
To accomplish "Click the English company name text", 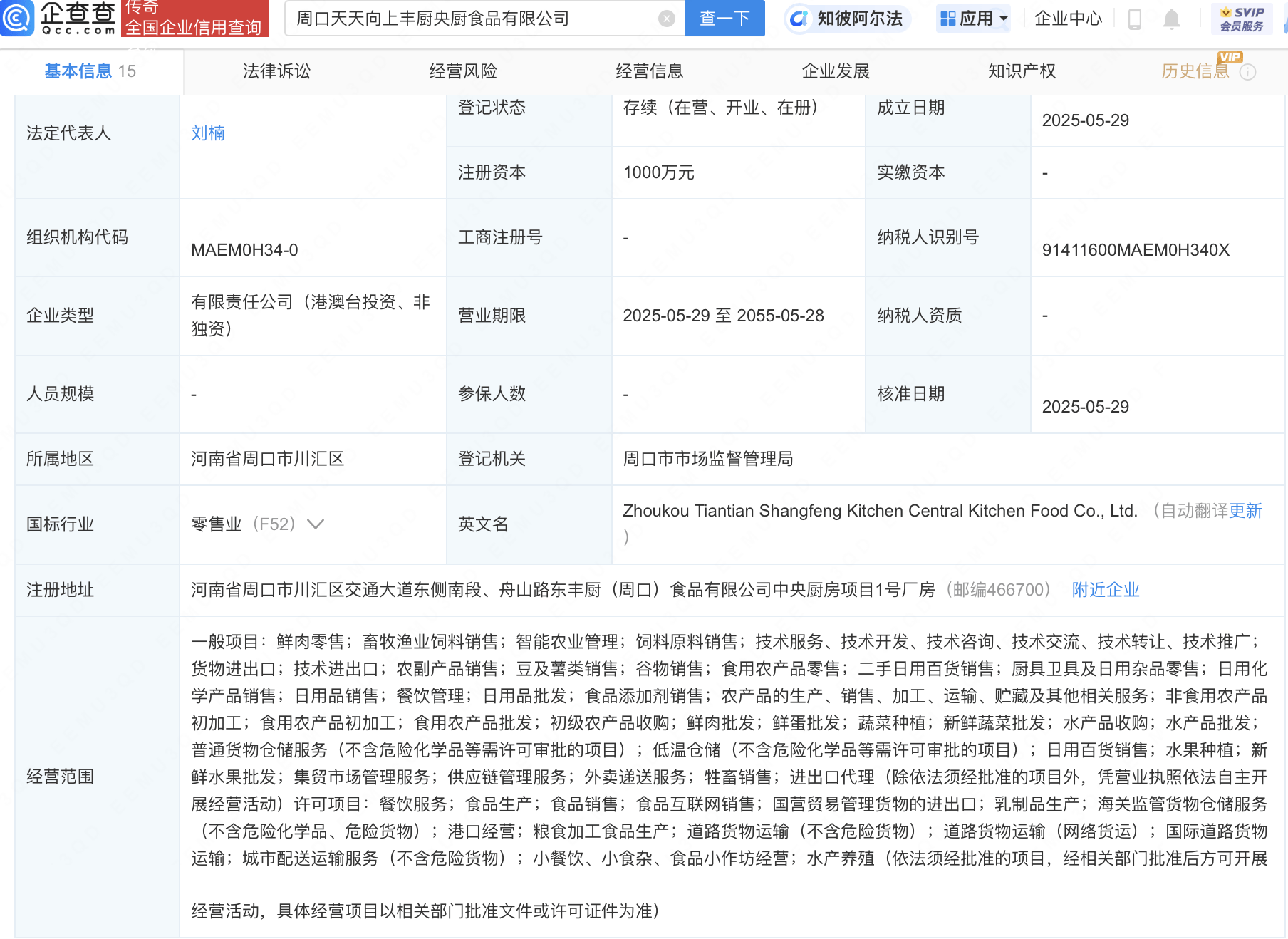I will (880, 511).
